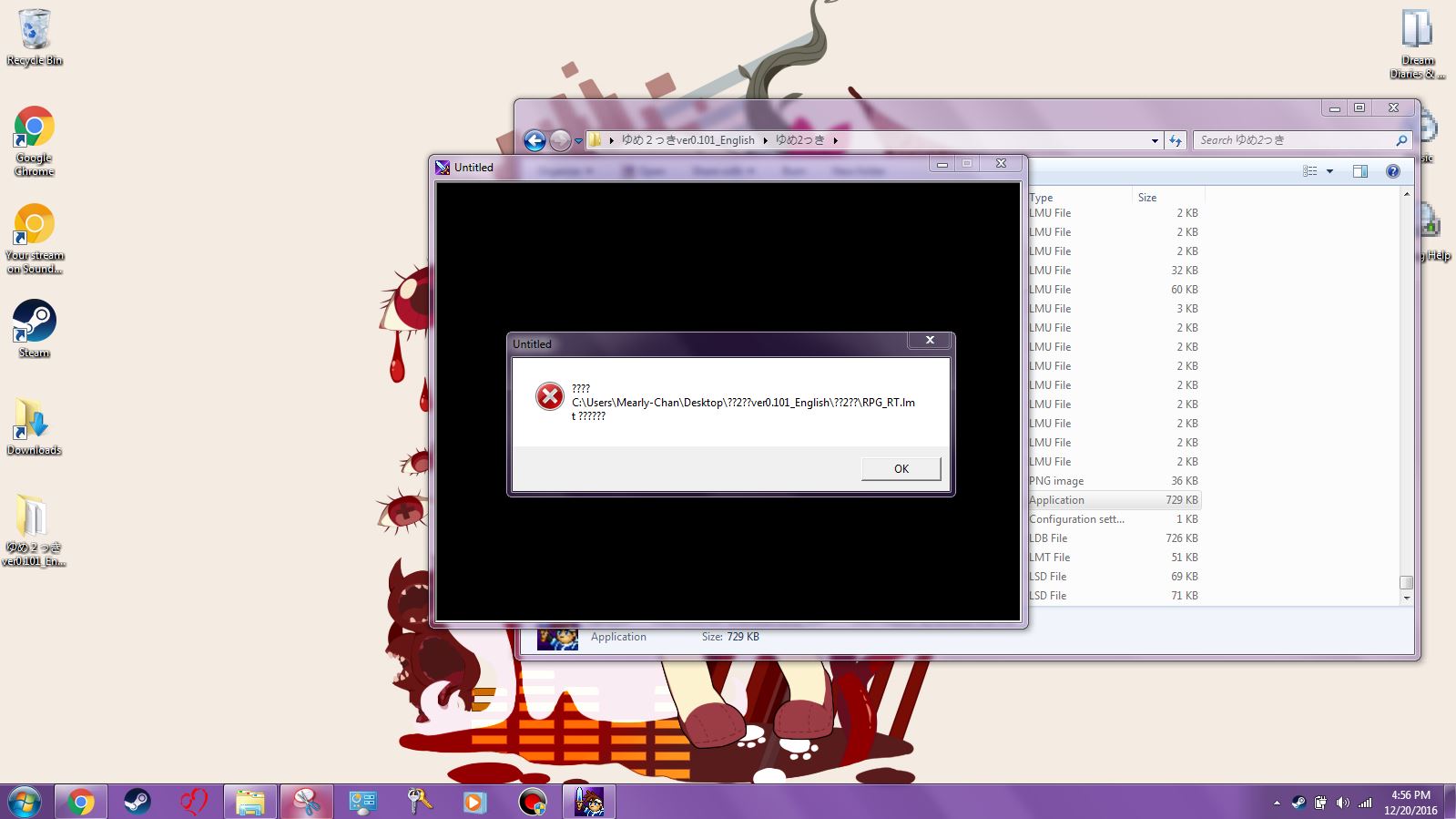The image size is (1456, 819).
Task: Open the address bar history dropdown
Action: coord(1155,140)
